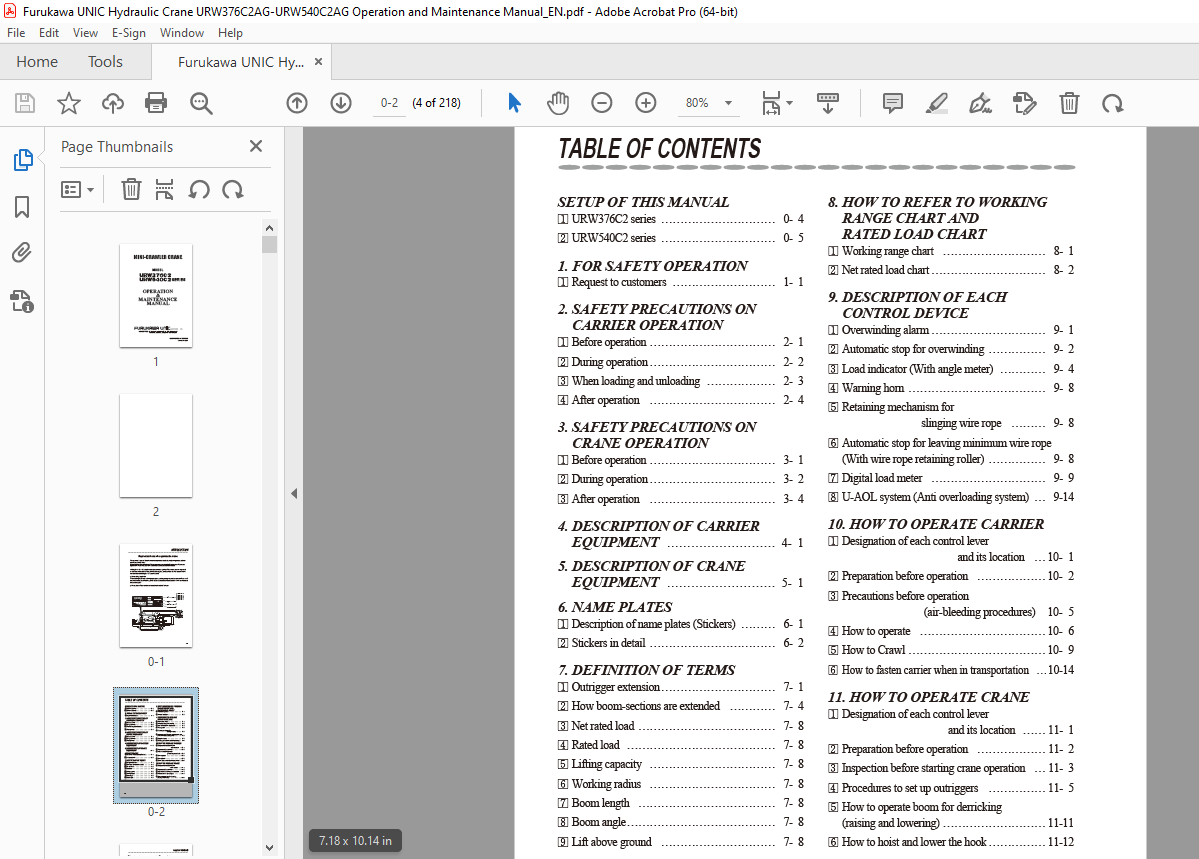The image size is (1199, 859).
Task: Collapse the left navigation pane arrow
Action: 294,493
